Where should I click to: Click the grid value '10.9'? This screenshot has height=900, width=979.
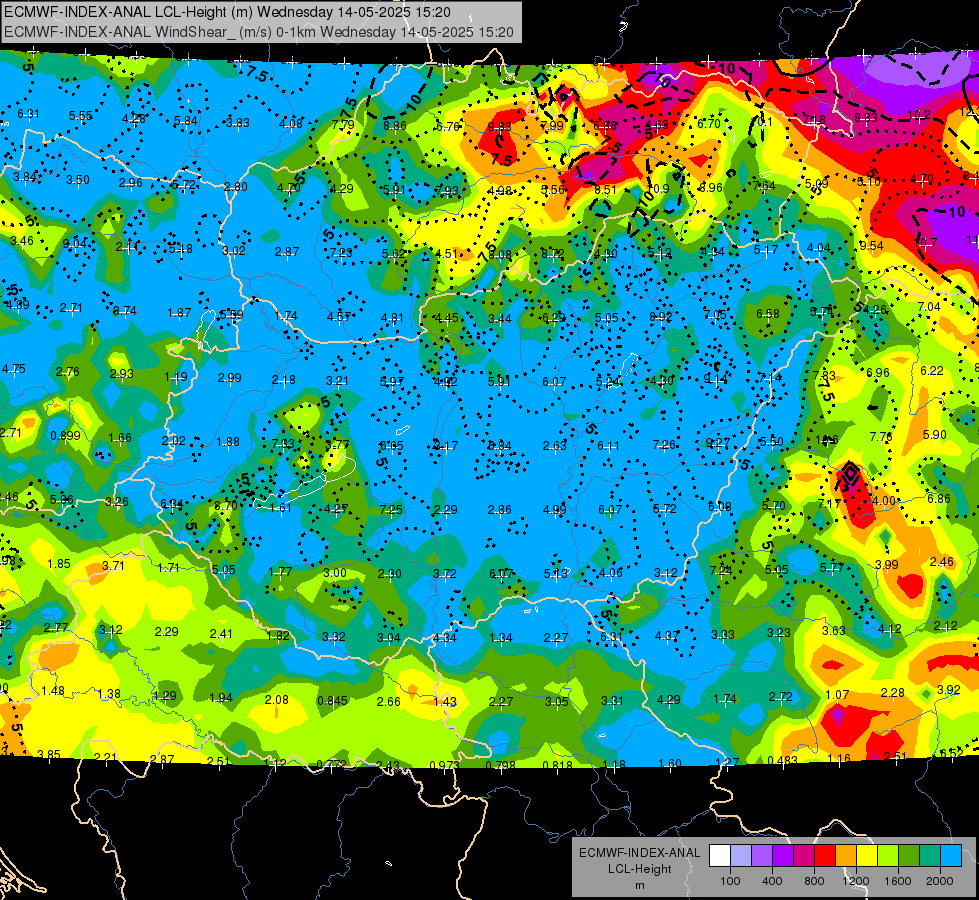[659, 189]
